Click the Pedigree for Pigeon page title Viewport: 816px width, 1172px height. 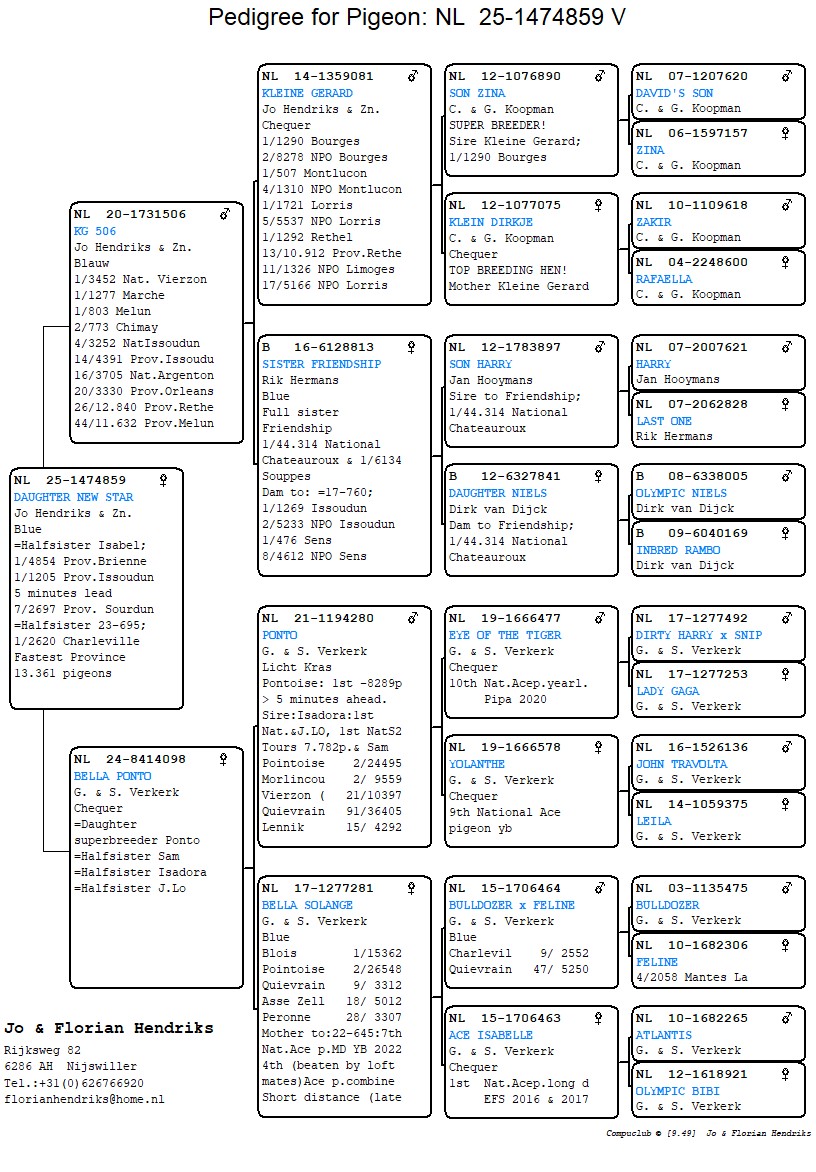pyautogui.click(x=417, y=18)
